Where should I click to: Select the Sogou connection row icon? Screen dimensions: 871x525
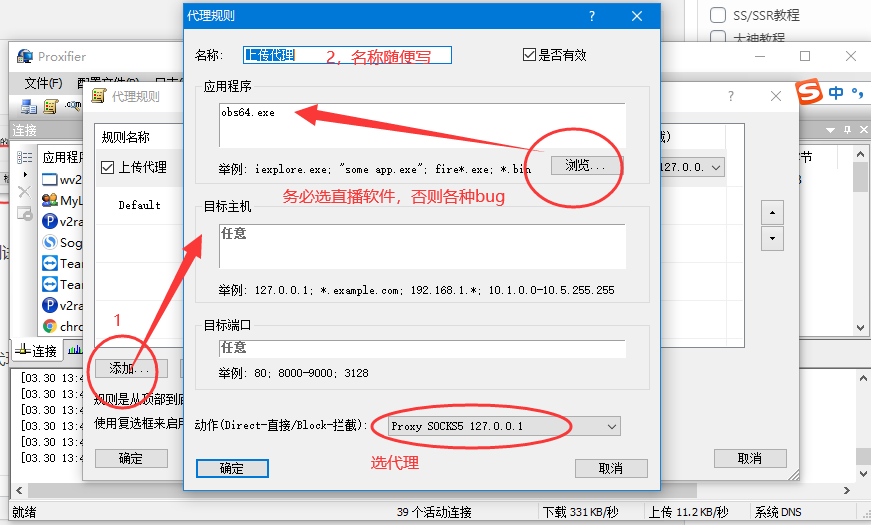[x=50, y=242]
